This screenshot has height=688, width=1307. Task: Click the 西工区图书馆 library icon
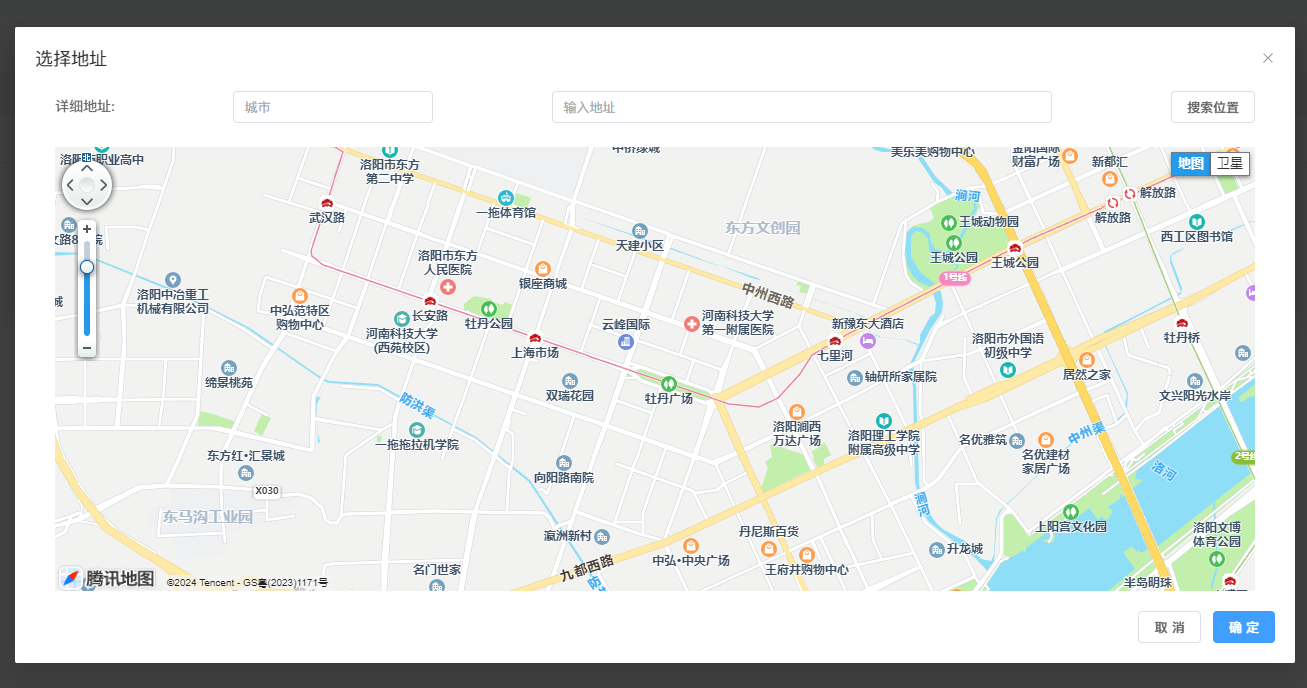[1197, 221]
